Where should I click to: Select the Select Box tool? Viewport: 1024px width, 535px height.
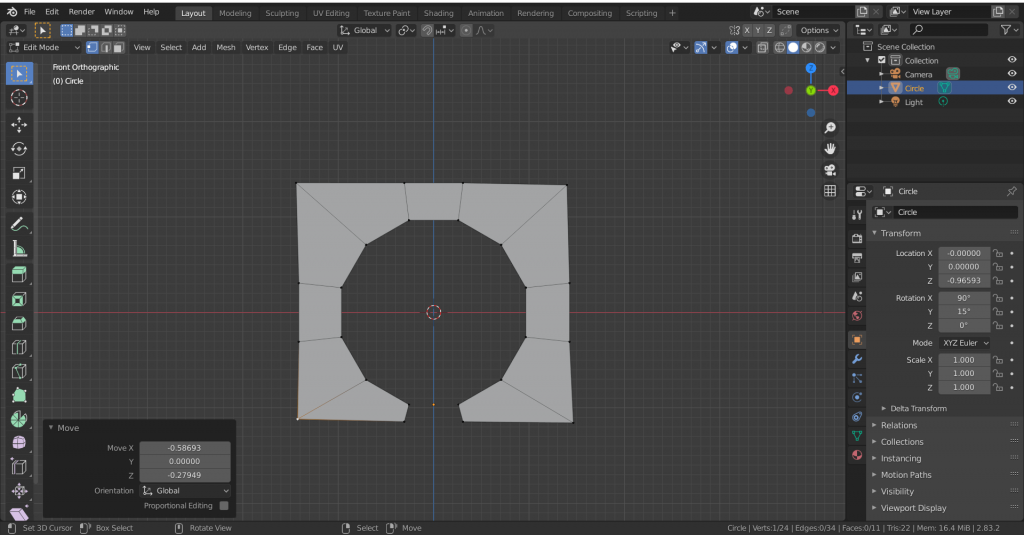pos(19,73)
